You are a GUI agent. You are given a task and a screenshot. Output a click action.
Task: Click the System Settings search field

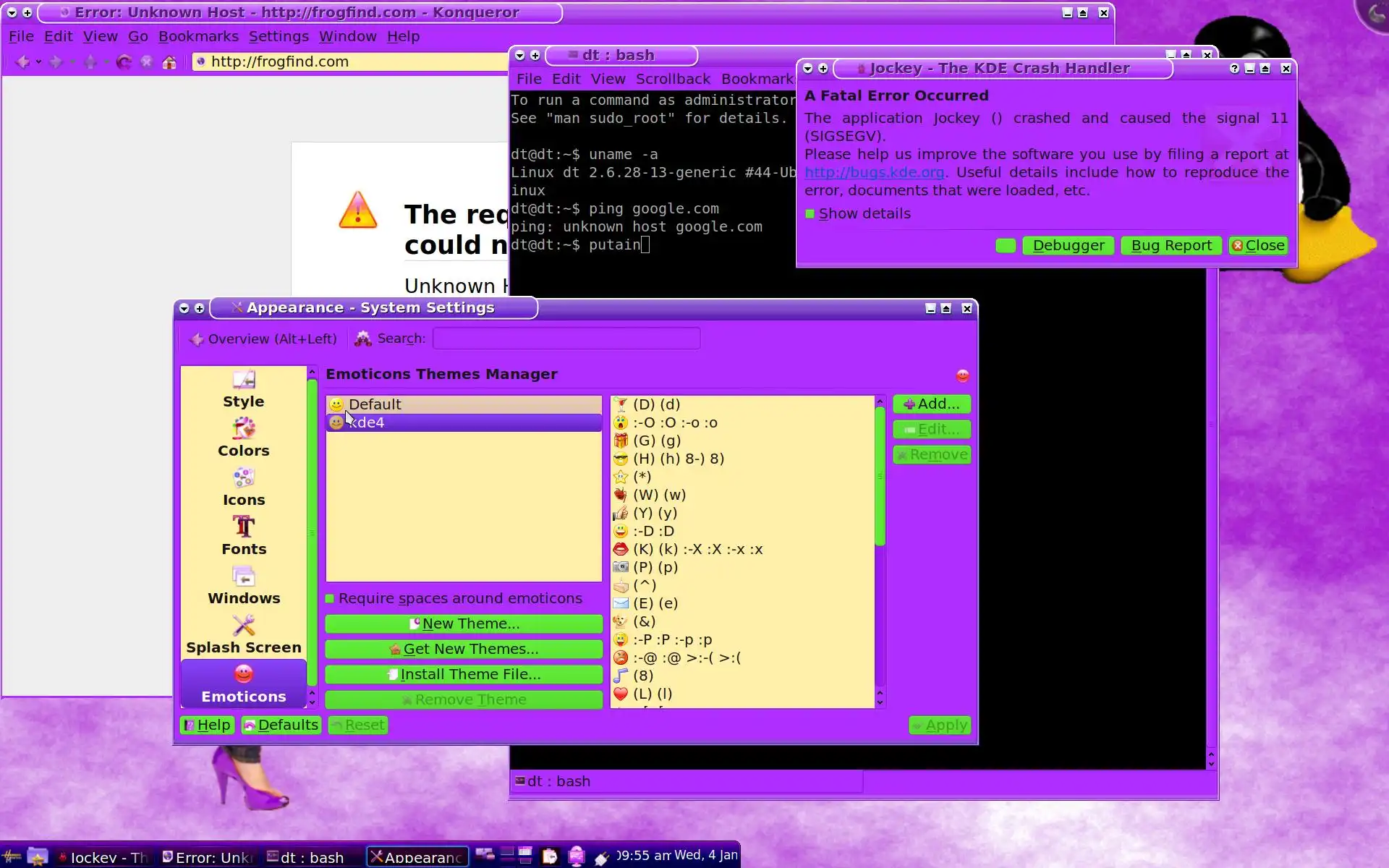[566, 339]
